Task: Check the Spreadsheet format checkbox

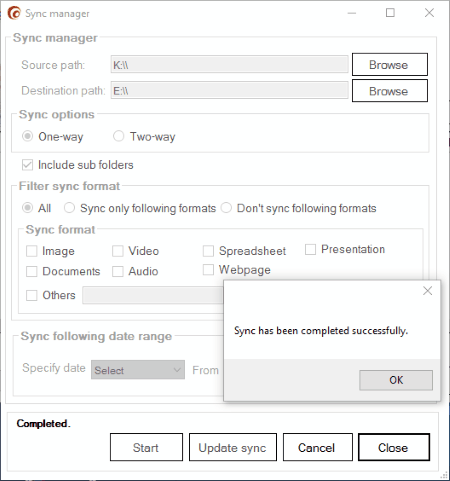Action: click(x=208, y=251)
